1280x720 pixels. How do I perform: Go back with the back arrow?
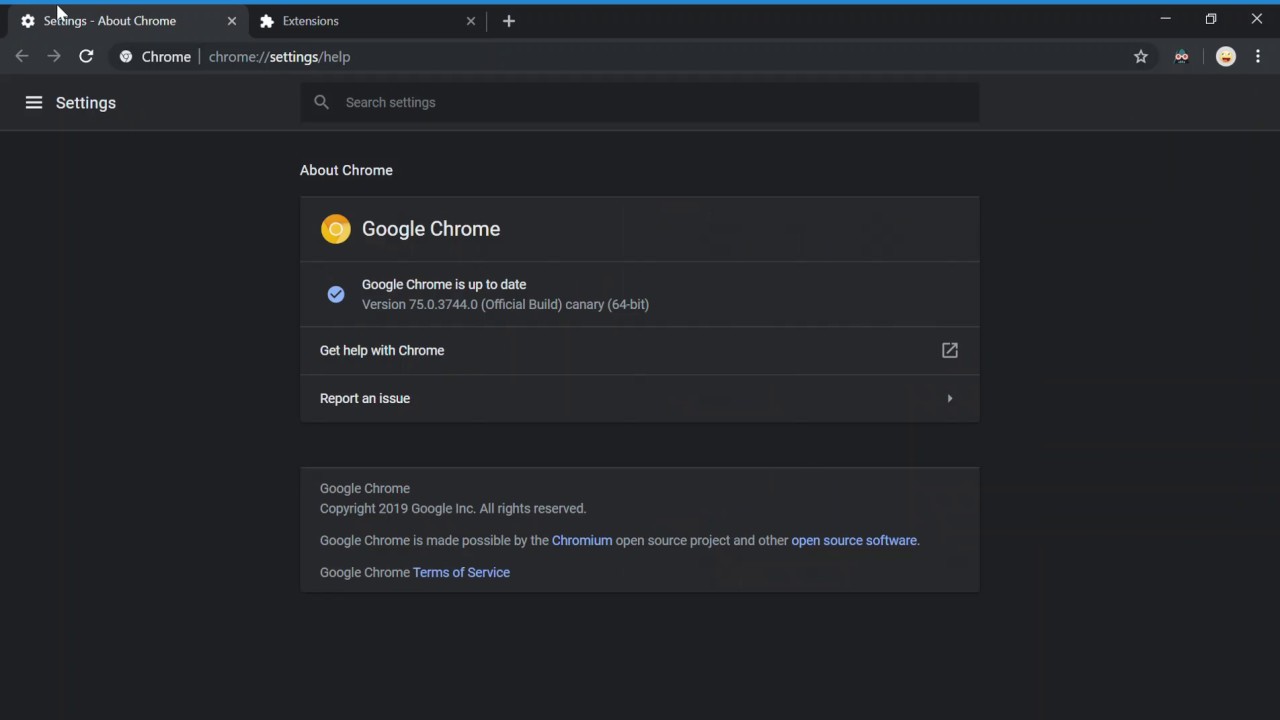click(22, 57)
